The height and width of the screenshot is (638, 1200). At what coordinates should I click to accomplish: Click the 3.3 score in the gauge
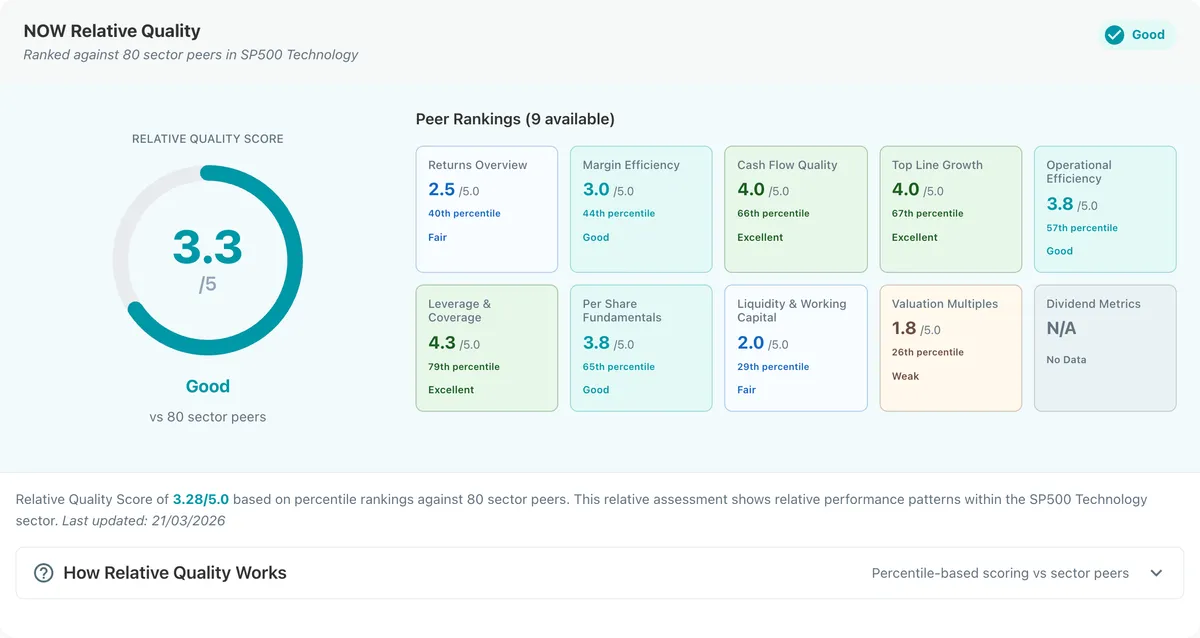(208, 246)
